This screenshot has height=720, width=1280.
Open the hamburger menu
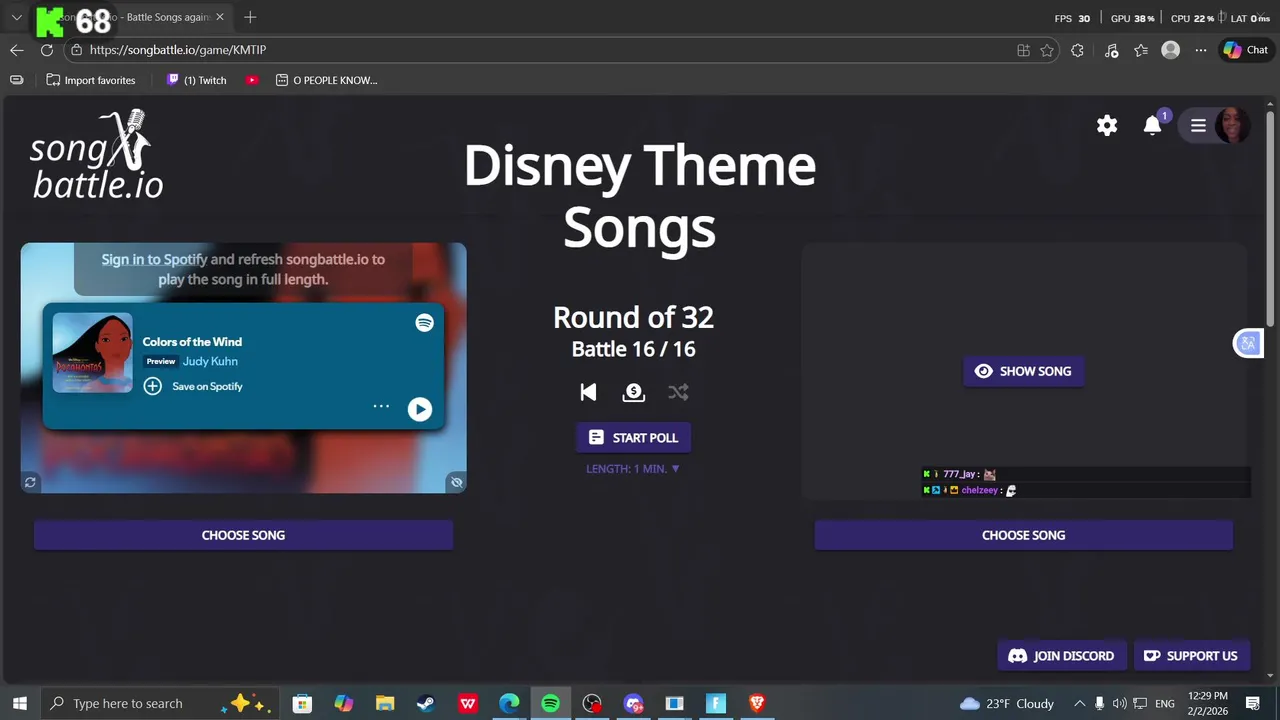[1198, 125]
